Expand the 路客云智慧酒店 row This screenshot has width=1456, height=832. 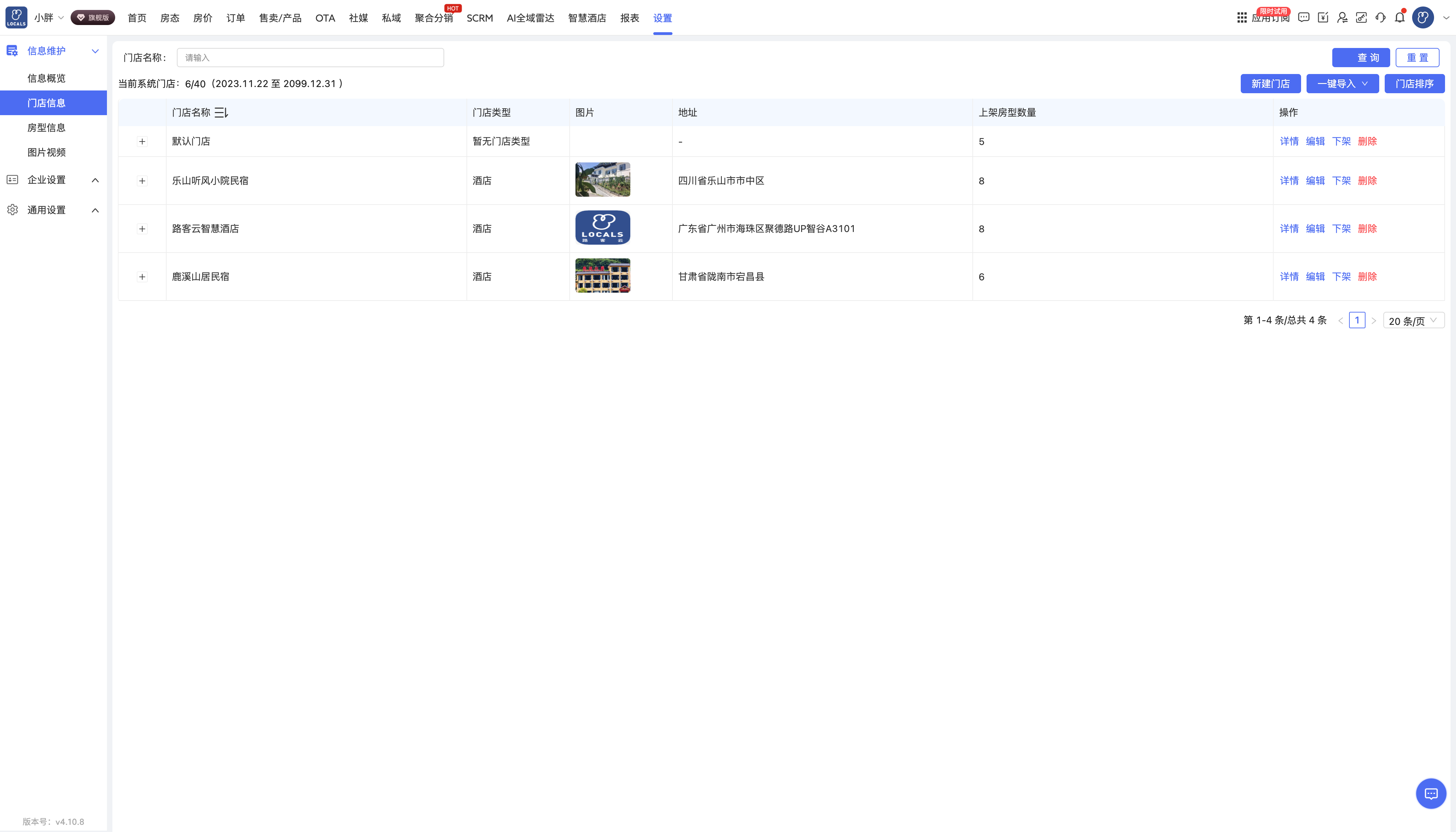pos(142,229)
